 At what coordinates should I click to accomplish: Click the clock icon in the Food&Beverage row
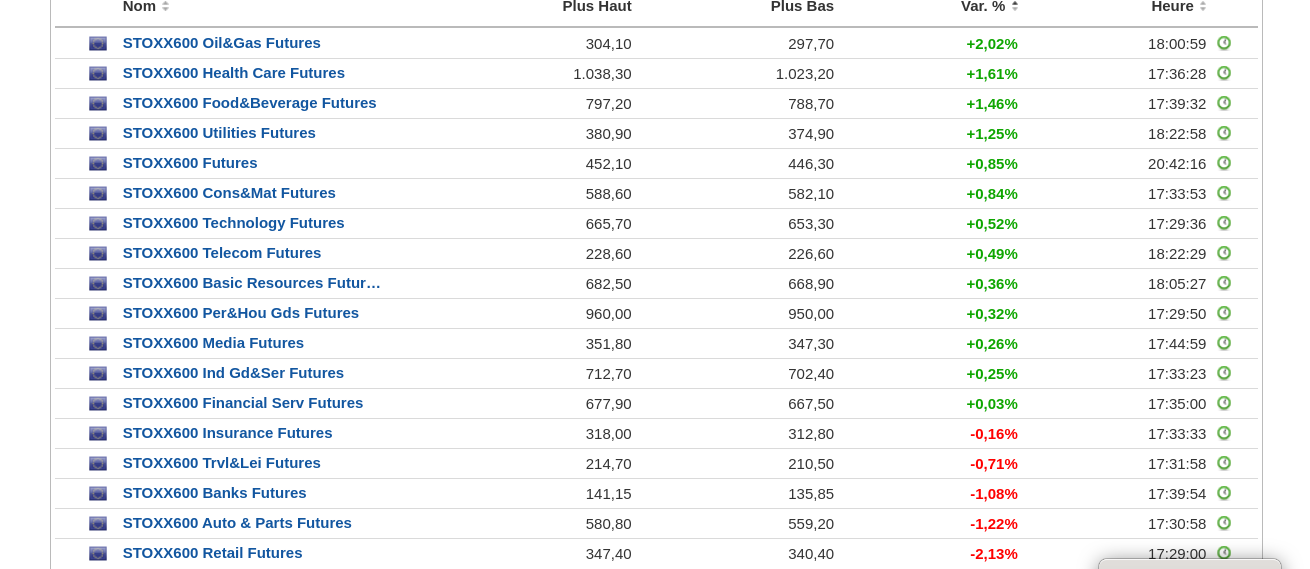click(x=1224, y=104)
